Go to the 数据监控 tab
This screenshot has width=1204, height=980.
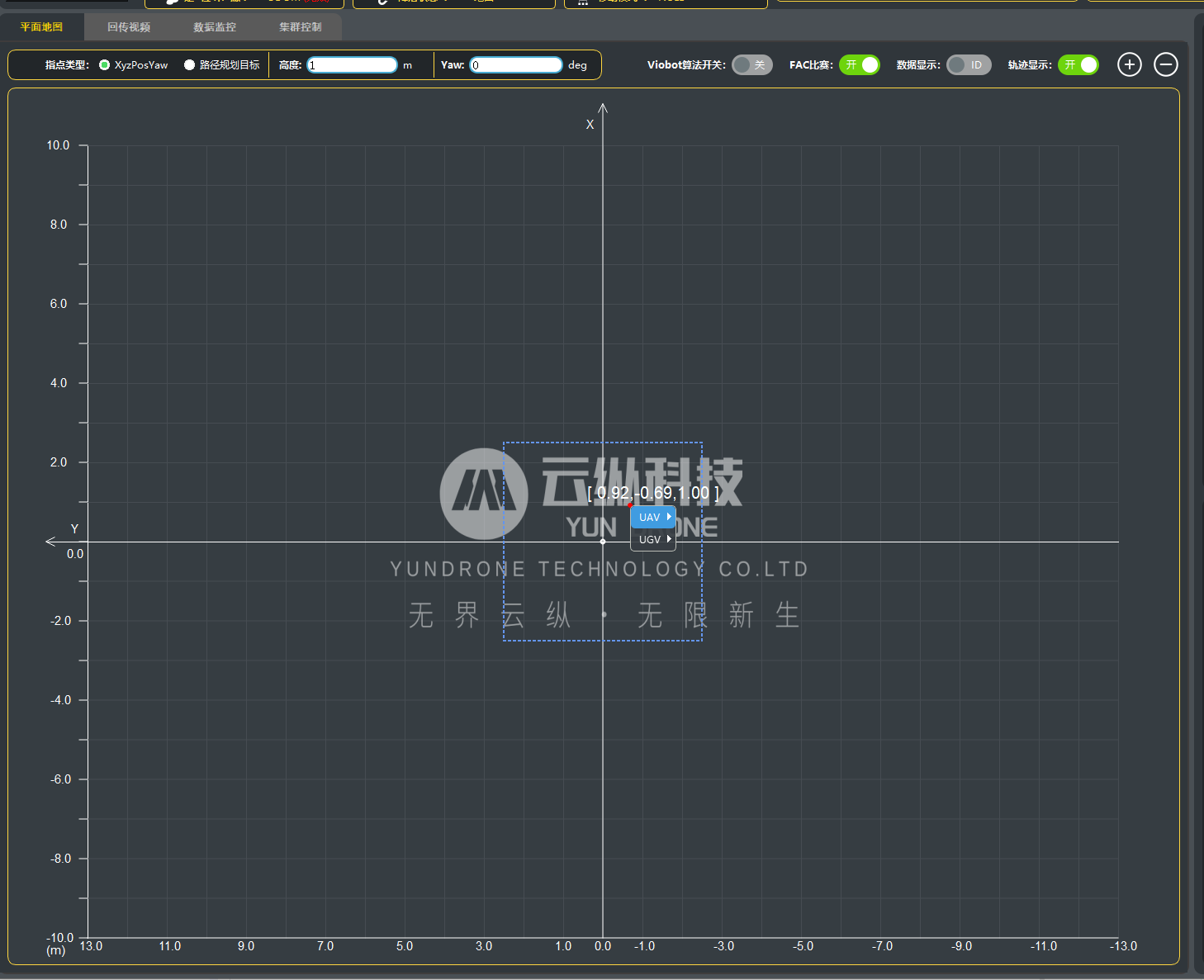(x=215, y=27)
